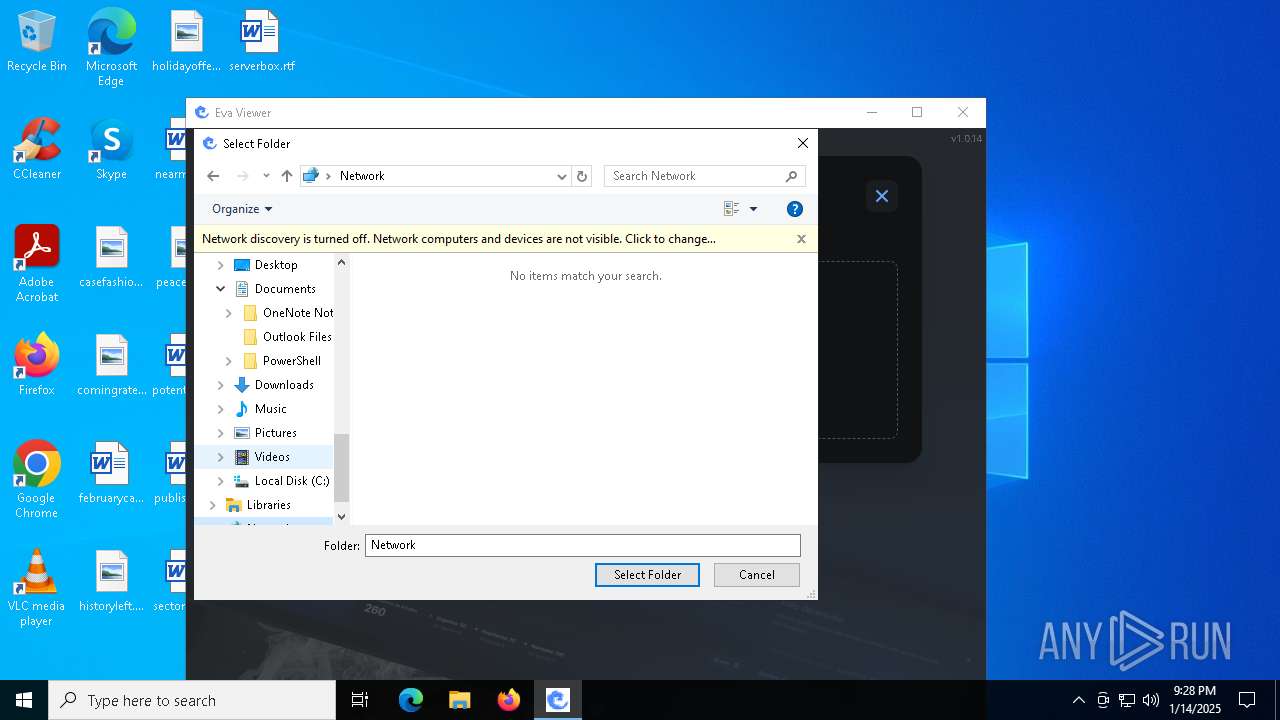Expand the address bar path dropdown
The height and width of the screenshot is (720, 1280).
(x=561, y=176)
